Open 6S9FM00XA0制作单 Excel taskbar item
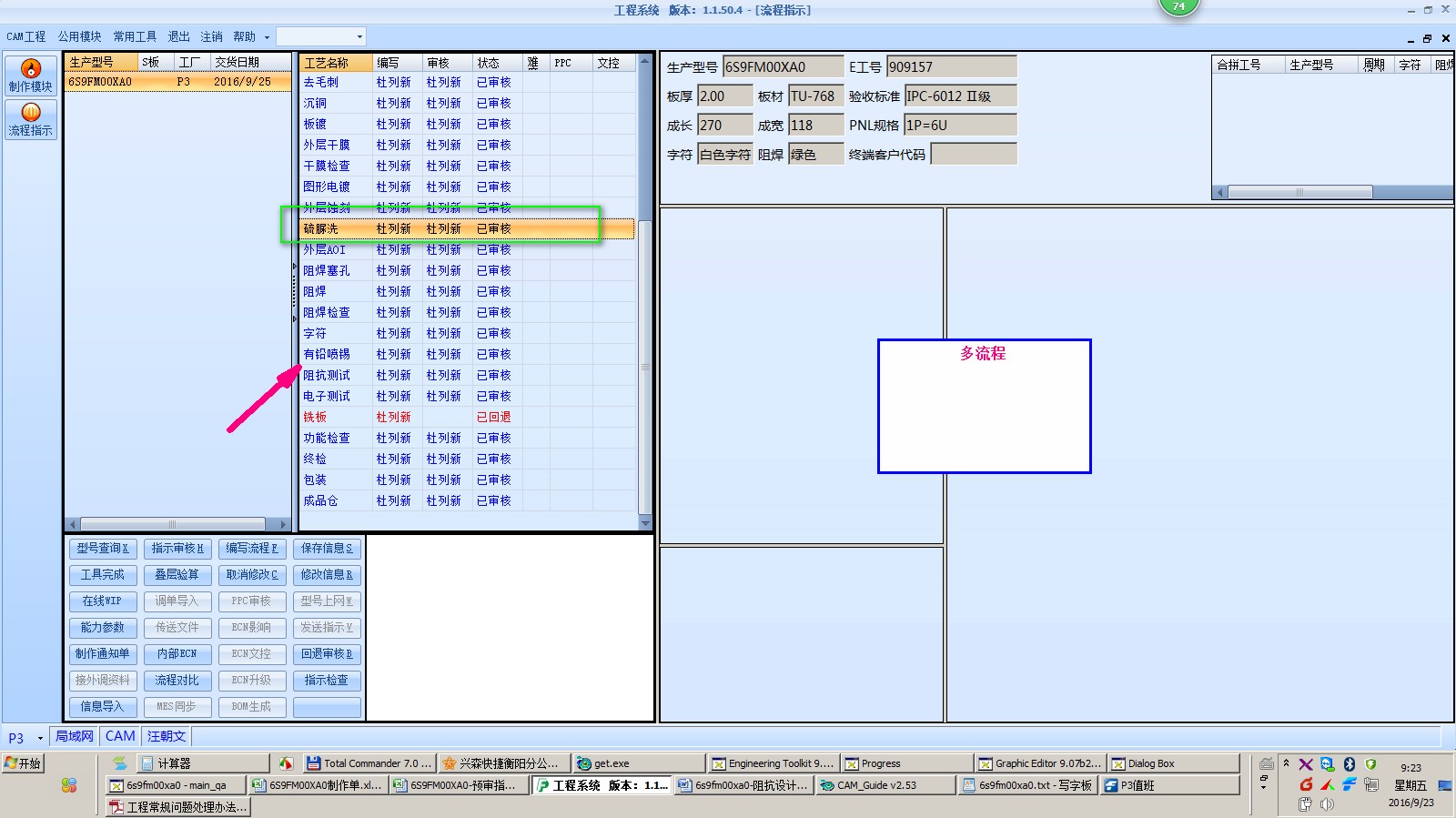Screen dimensions: 1456x818 318,785
